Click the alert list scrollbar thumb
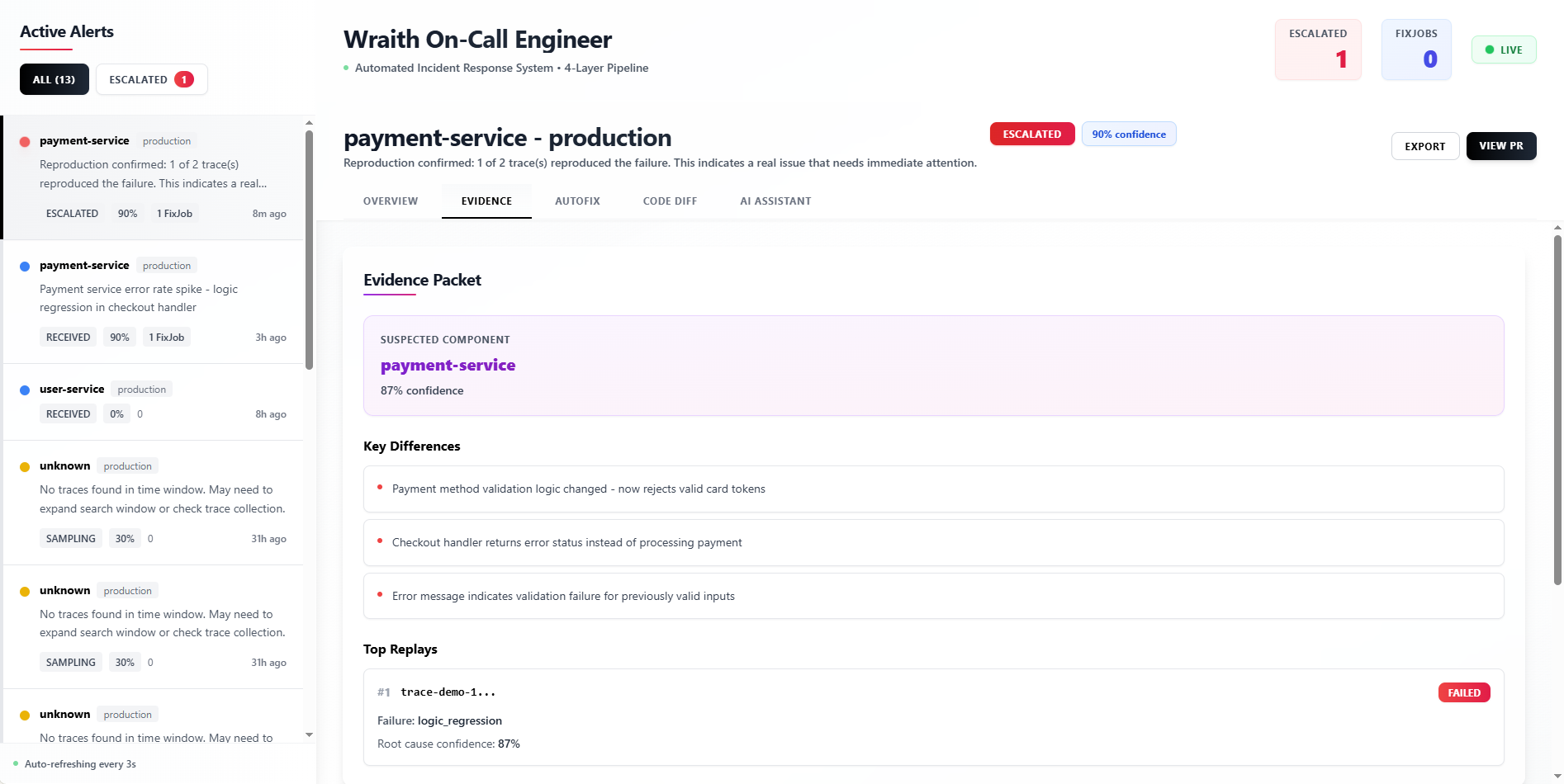 [309, 248]
